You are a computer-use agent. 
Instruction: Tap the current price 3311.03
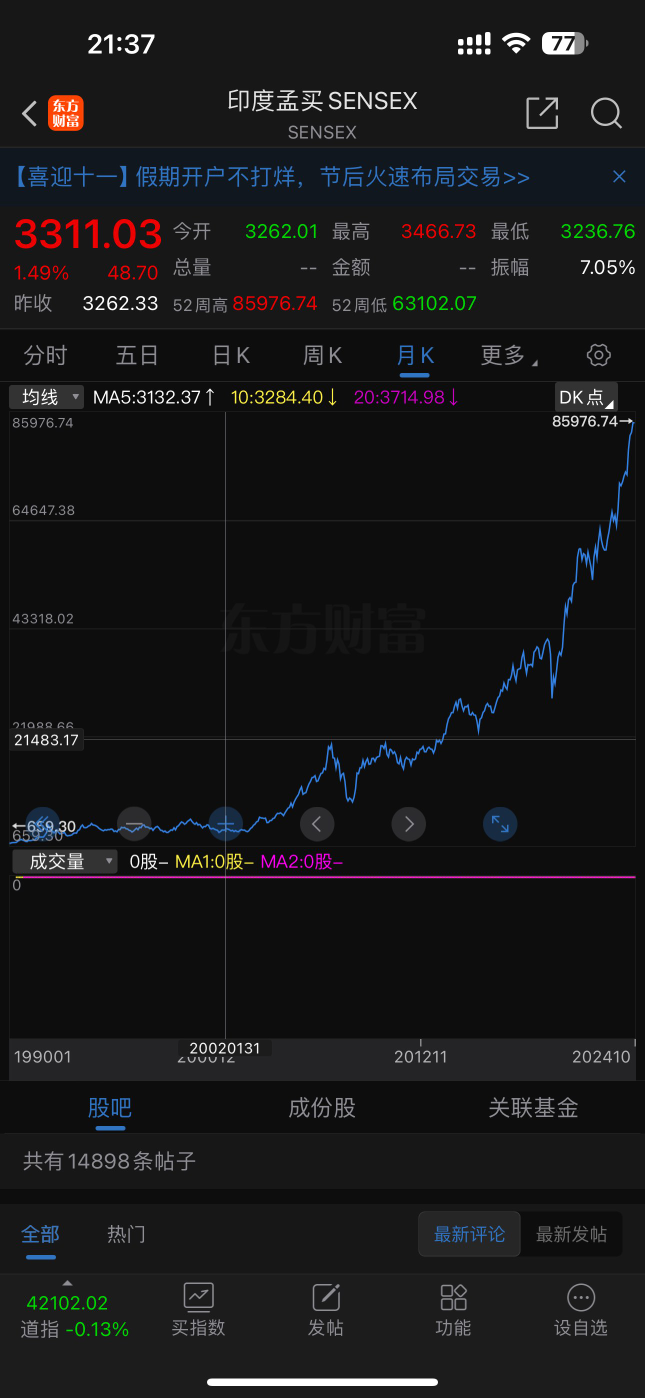(88, 234)
